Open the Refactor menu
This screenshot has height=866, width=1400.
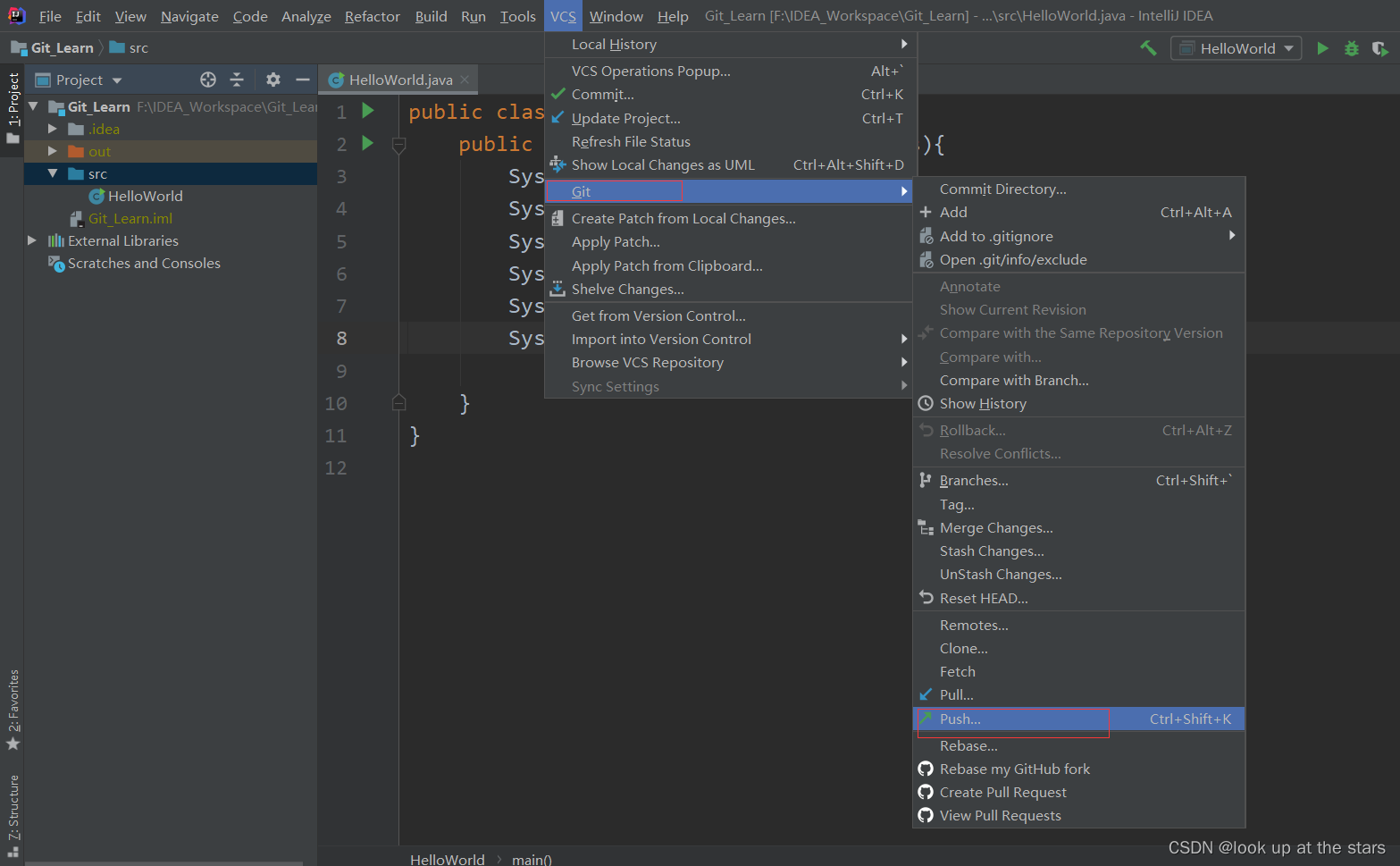click(373, 16)
